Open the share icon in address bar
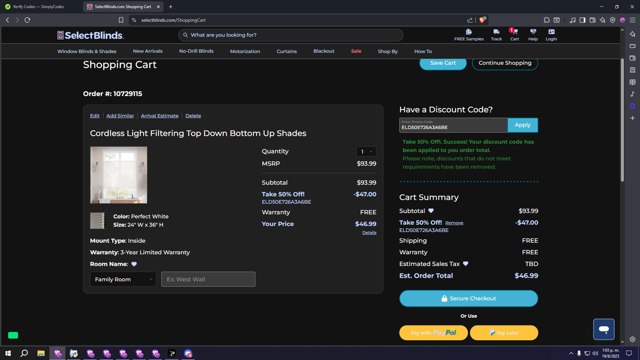 pos(470,20)
